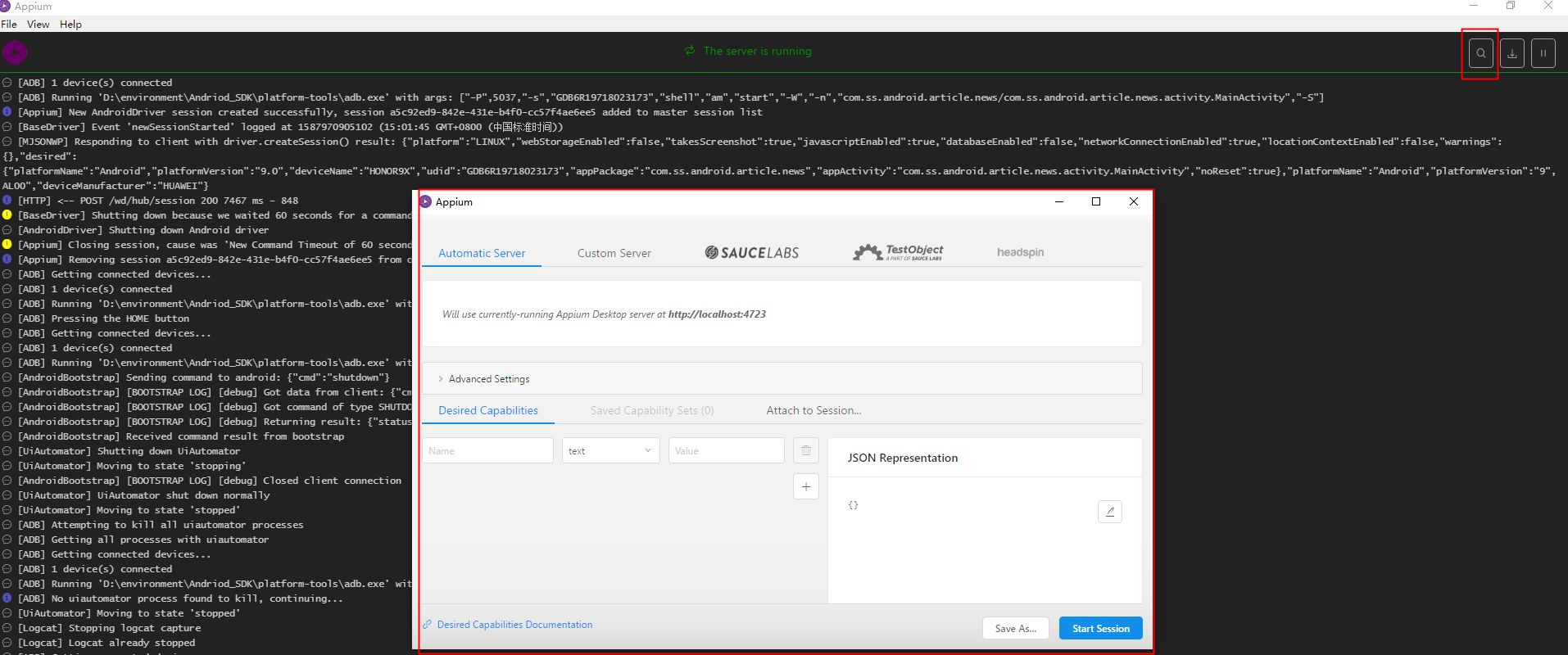Click the JSON Representation heading
Viewport: 1568px width, 655px height.
pyautogui.click(x=902, y=458)
